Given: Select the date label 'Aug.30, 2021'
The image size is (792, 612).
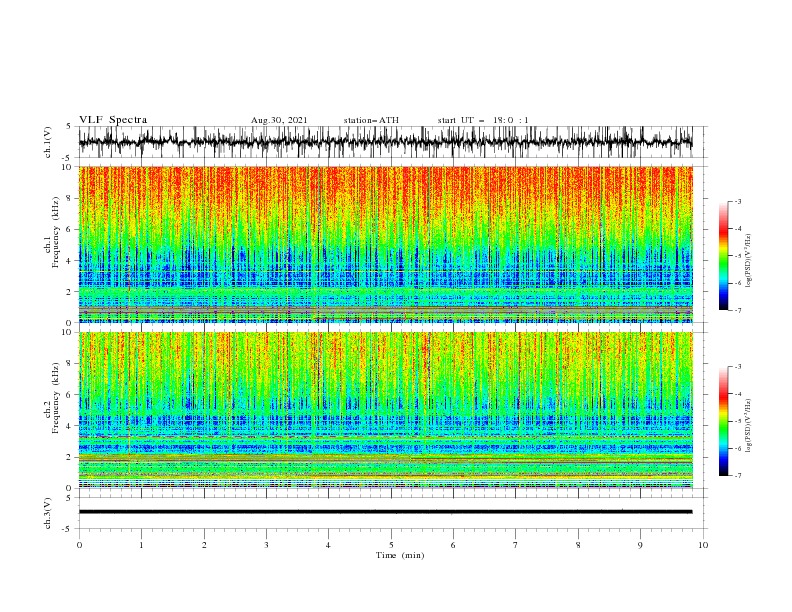Looking at the screenshot, I should pos(279,120).
